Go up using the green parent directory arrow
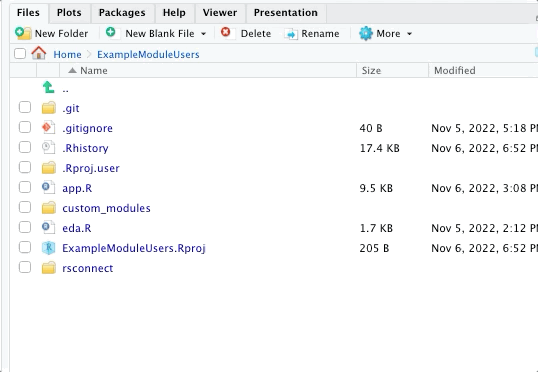Image resolution: width=538 pixels, height=372 pixels. click(x=48, y=87)
